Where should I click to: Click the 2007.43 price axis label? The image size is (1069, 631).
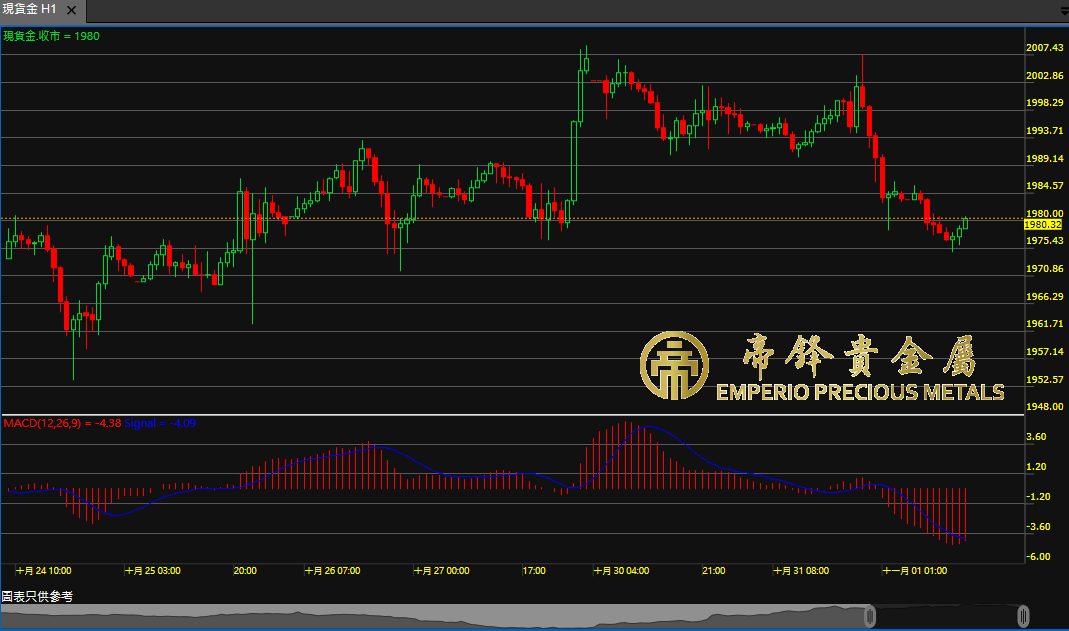pos(1043,48)
